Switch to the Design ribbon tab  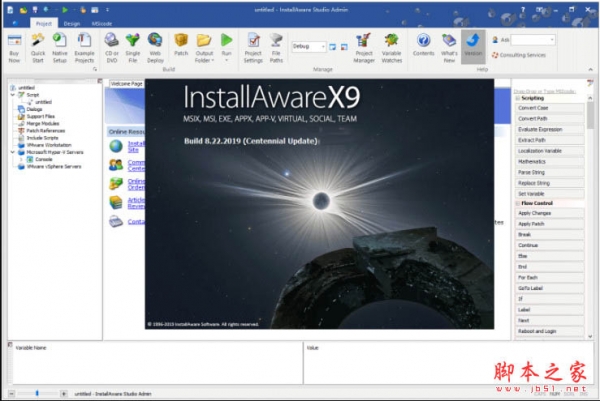tap(72, 24)
